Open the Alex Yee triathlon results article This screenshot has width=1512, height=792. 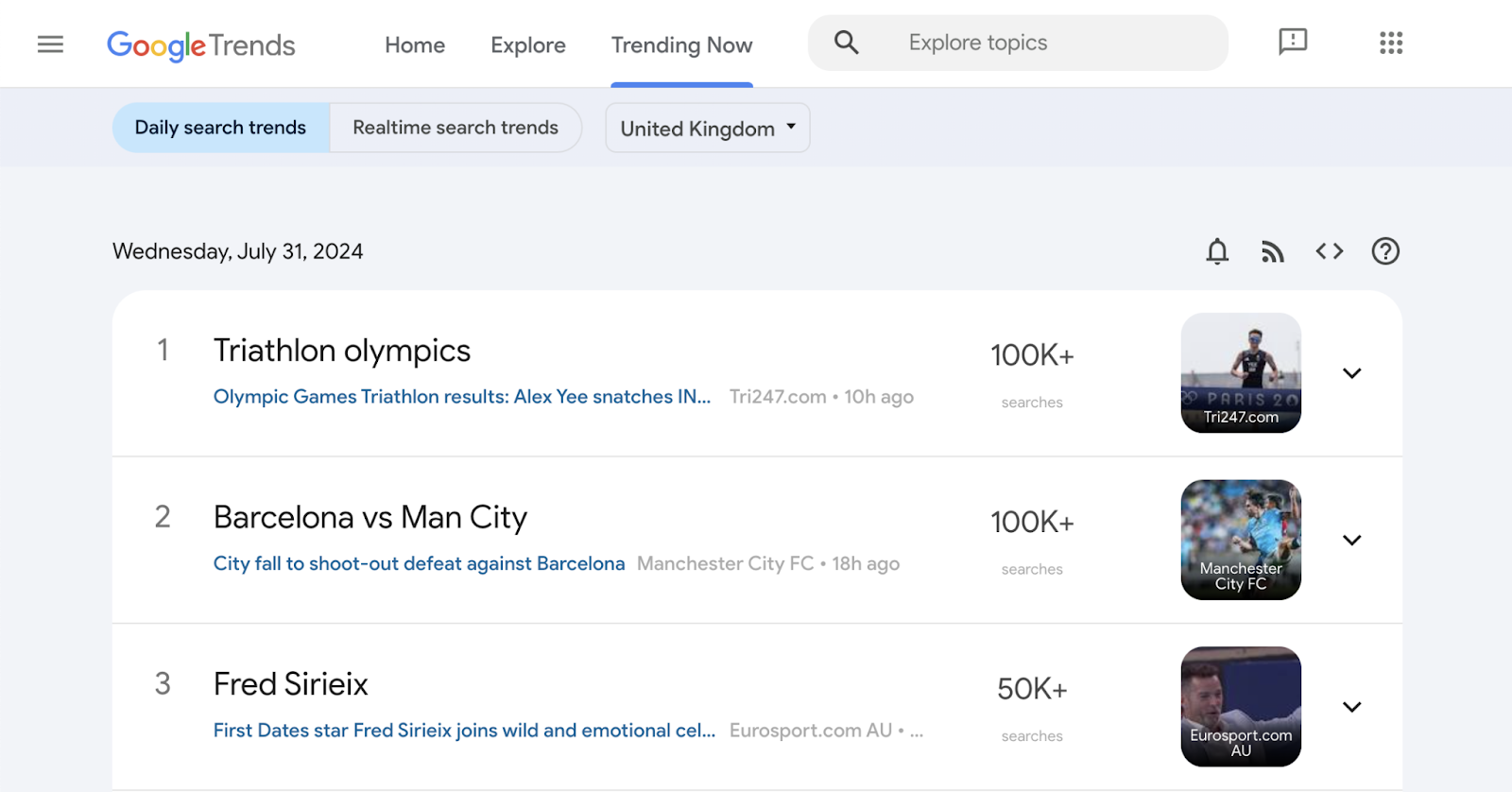click(461, 397)
